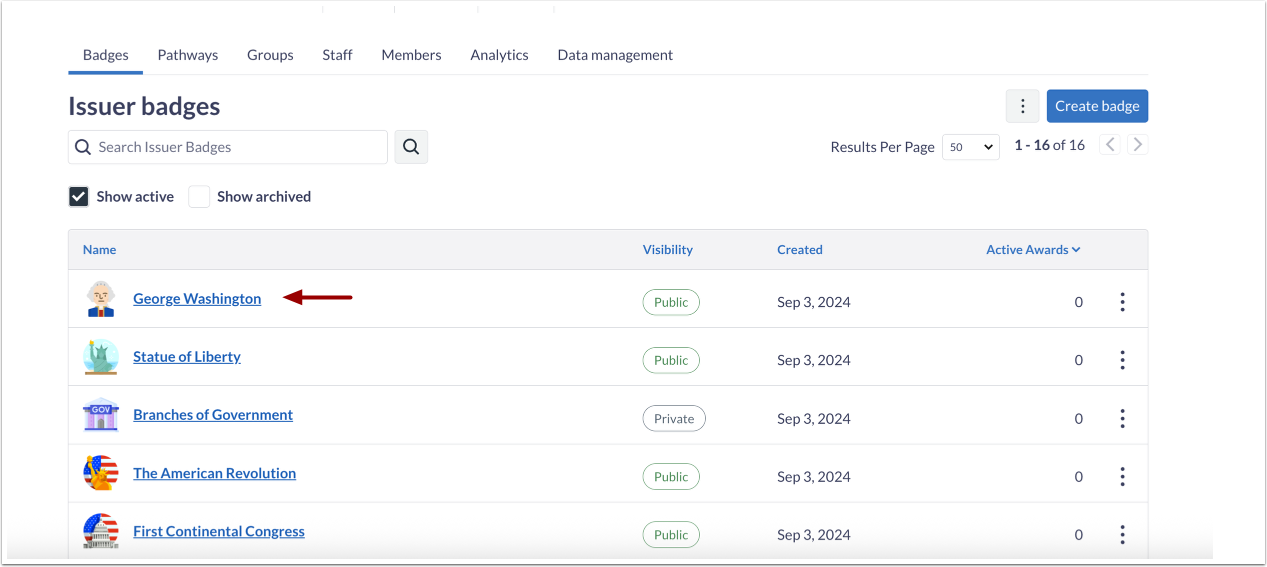The width and height of the screenshot is (1267, 567).
Task: Switch to the Pathways tab
Action: [188, 55]
